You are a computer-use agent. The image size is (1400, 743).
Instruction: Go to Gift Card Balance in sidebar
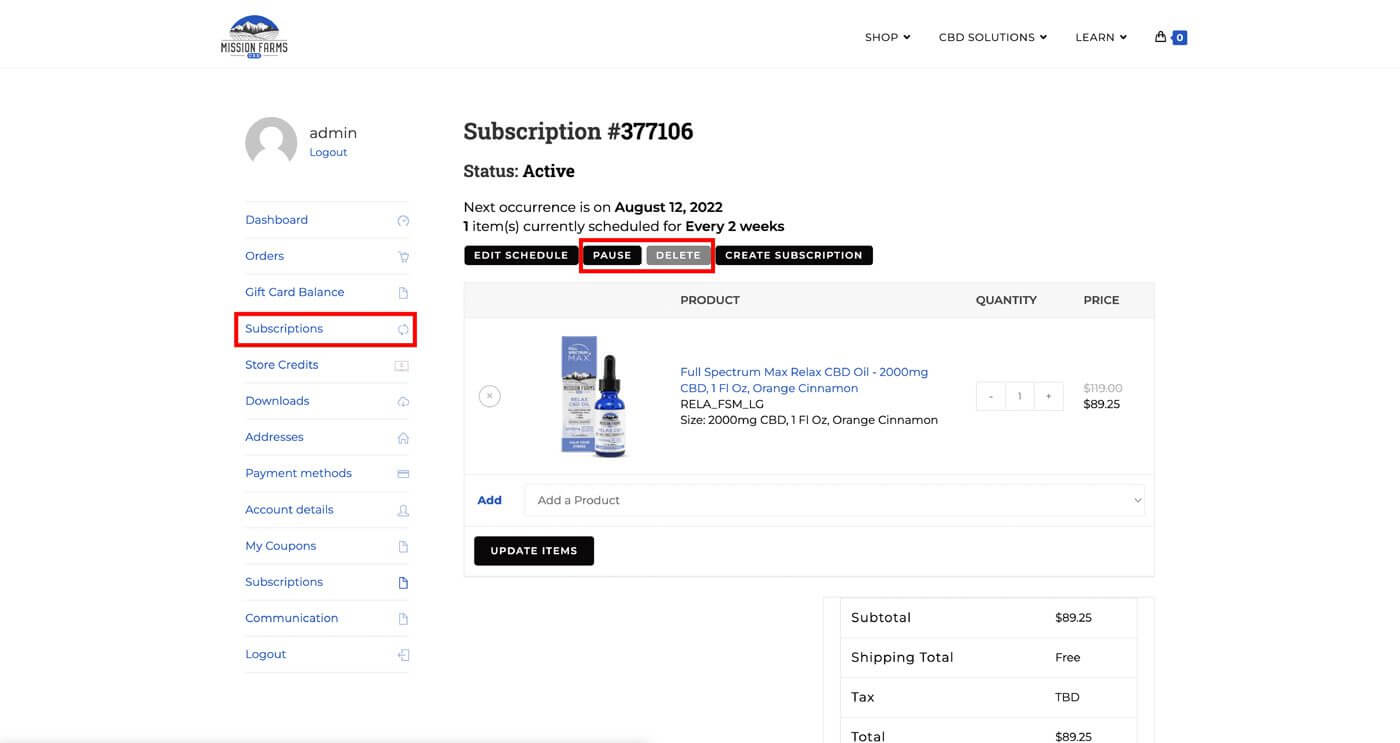point(294,292)
